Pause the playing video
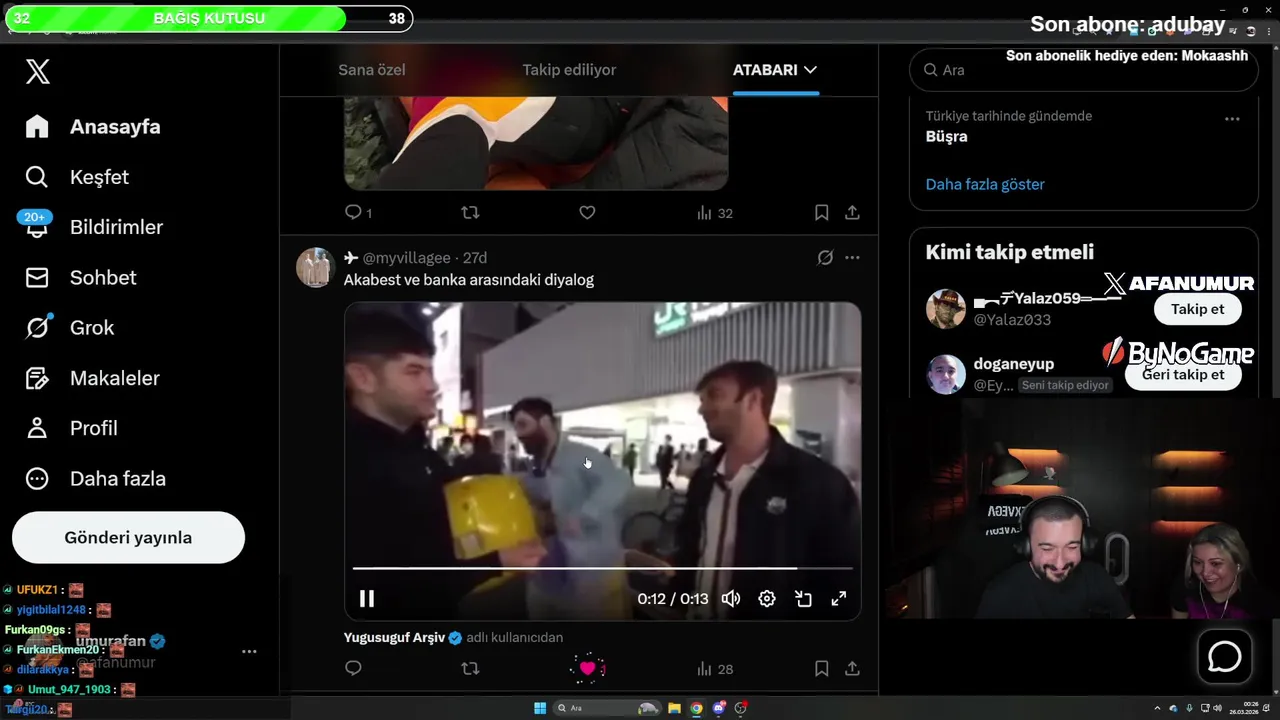The height and width of the screenshot is (720, 1280). [x=367, y=598]
